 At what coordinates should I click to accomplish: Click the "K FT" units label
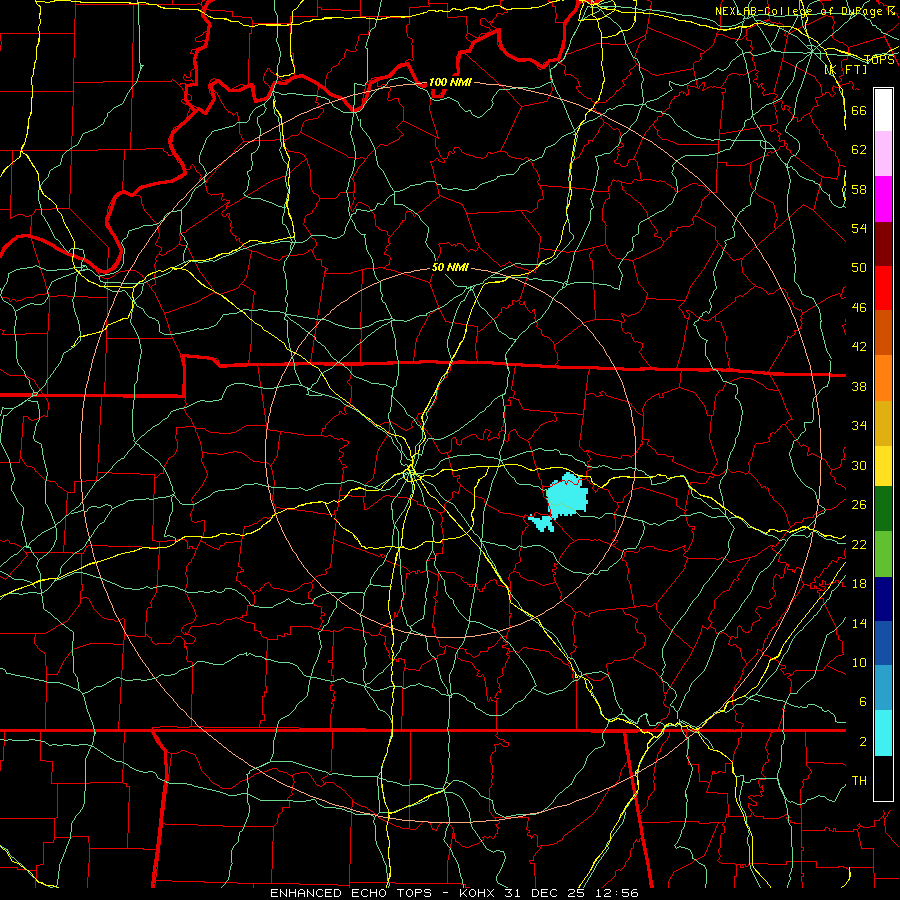point(845,70)
